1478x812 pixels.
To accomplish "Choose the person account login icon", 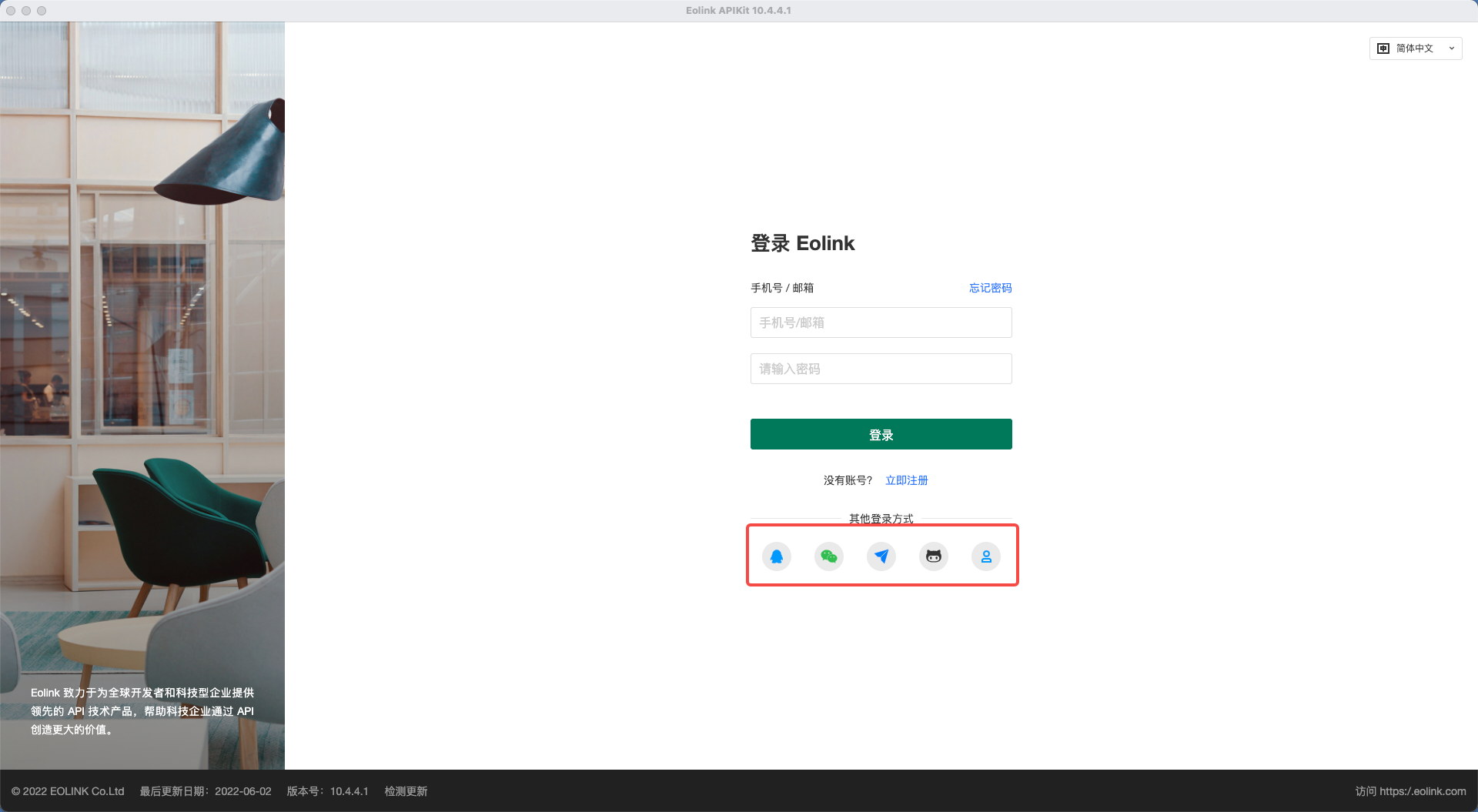I will tap(986, 556).
